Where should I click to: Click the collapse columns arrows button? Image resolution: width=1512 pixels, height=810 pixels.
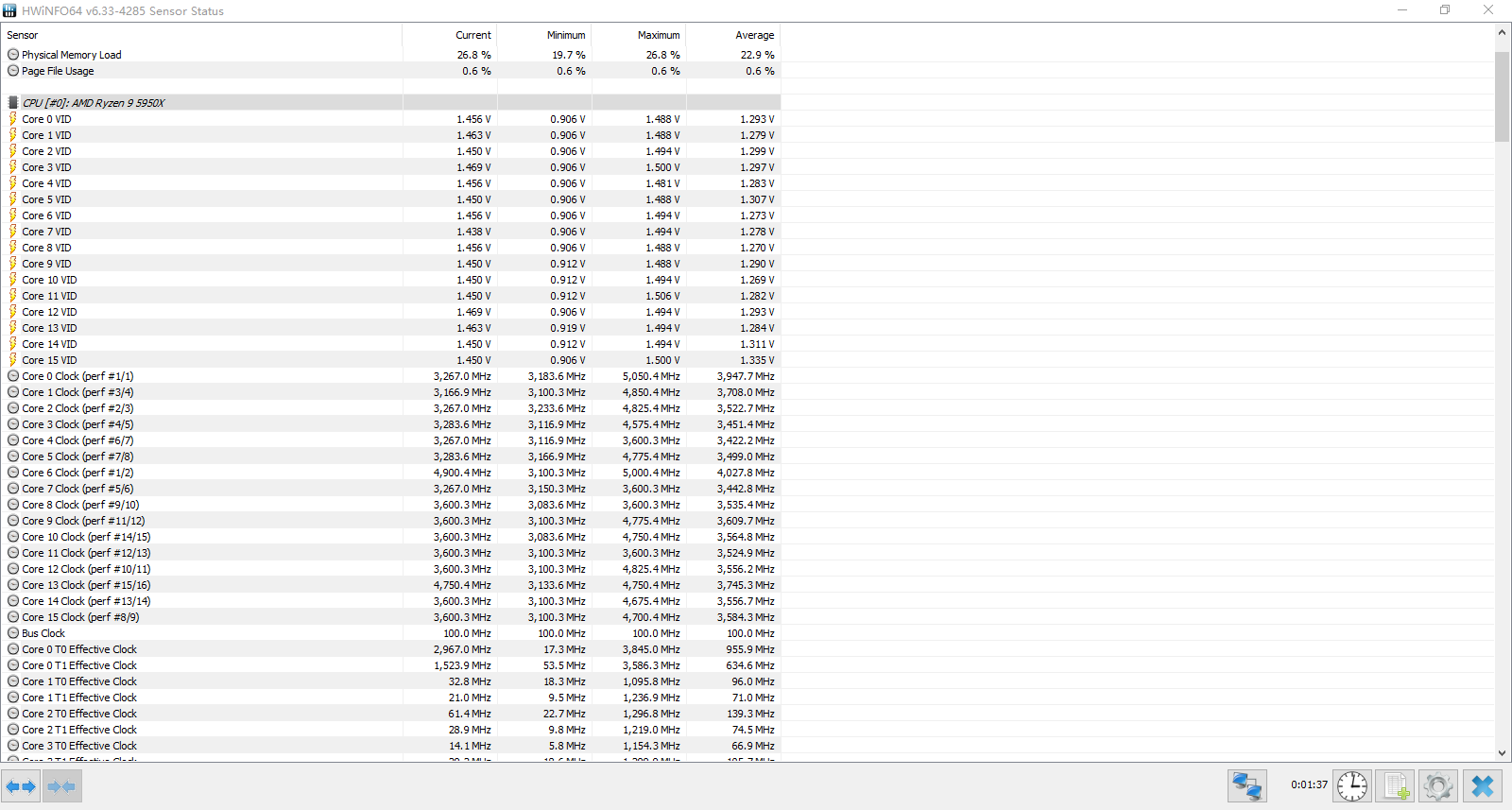point(61,786)
